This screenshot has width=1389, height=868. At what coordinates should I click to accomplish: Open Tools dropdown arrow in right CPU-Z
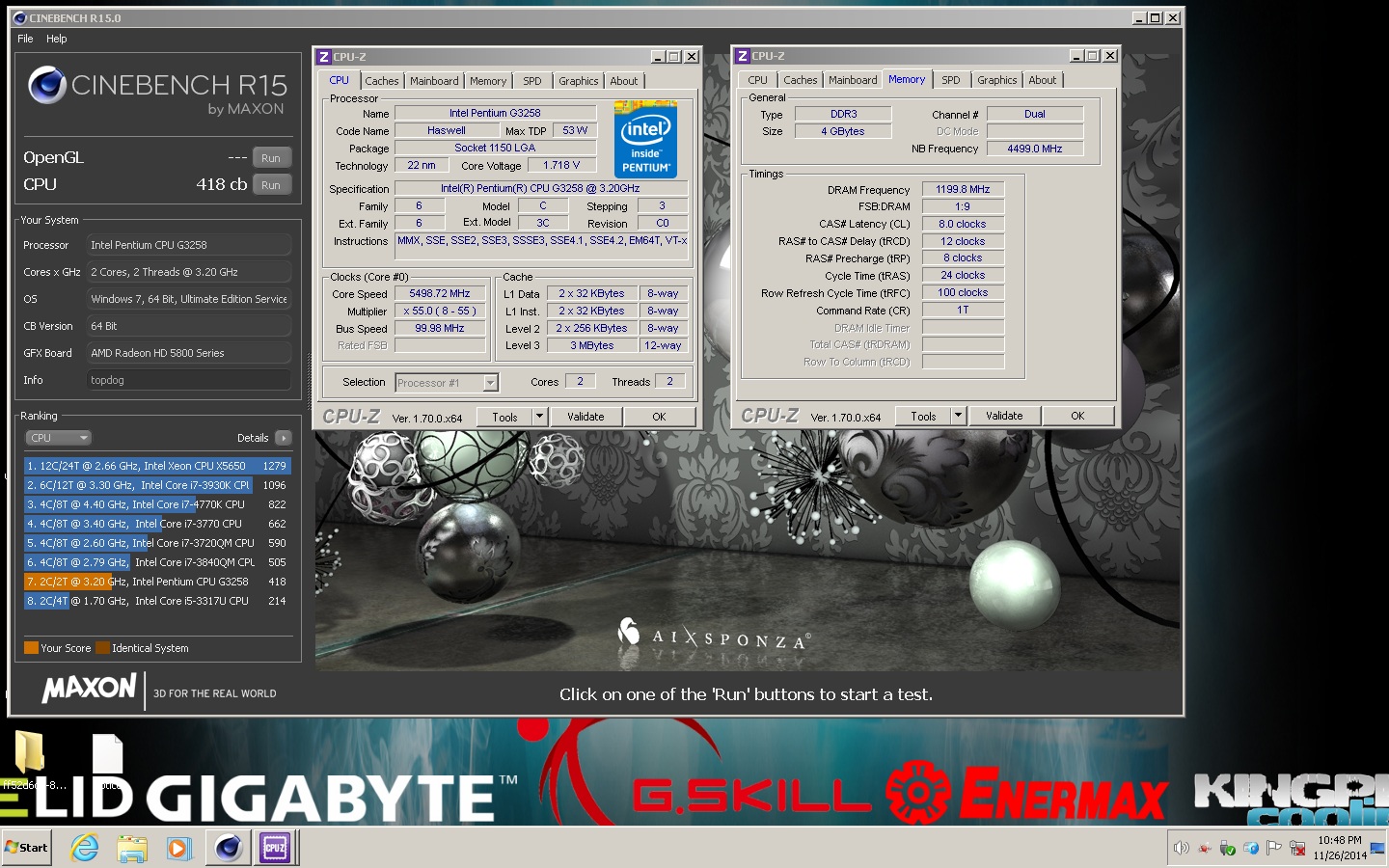958,416
